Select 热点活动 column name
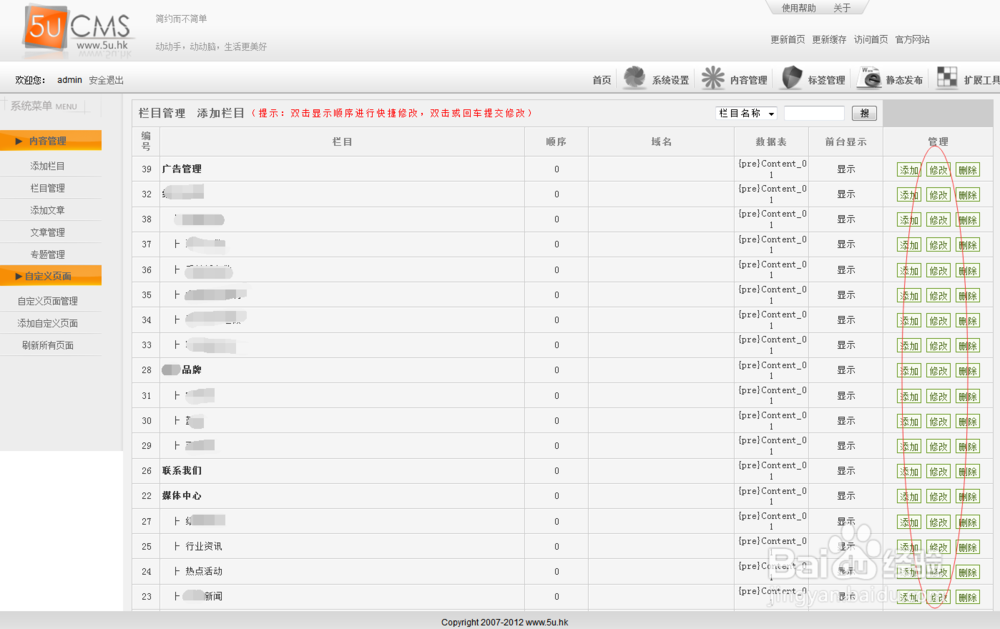The width and height of the screenshot is (1000, 629). (204, 572)
